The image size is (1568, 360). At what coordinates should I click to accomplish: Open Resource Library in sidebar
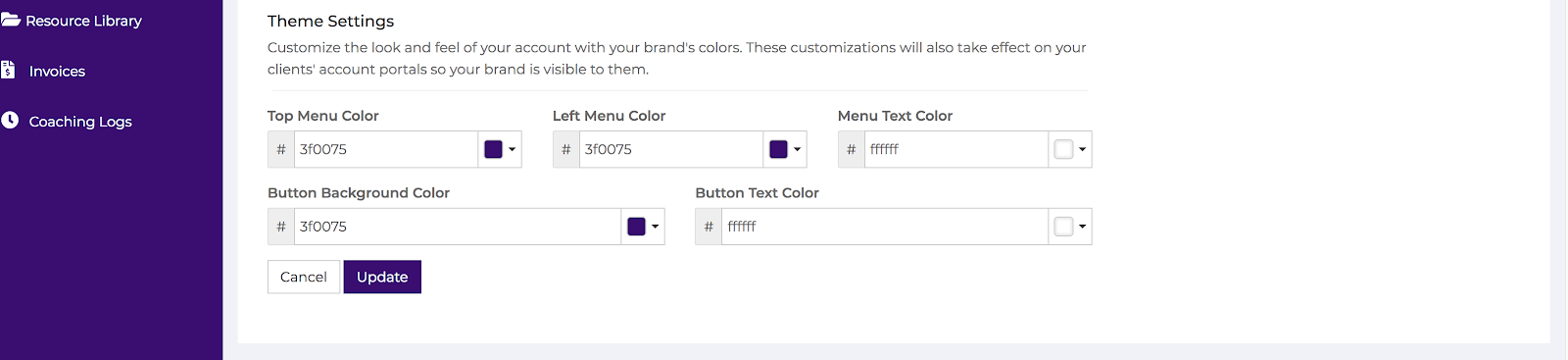(x=83, y=21)
